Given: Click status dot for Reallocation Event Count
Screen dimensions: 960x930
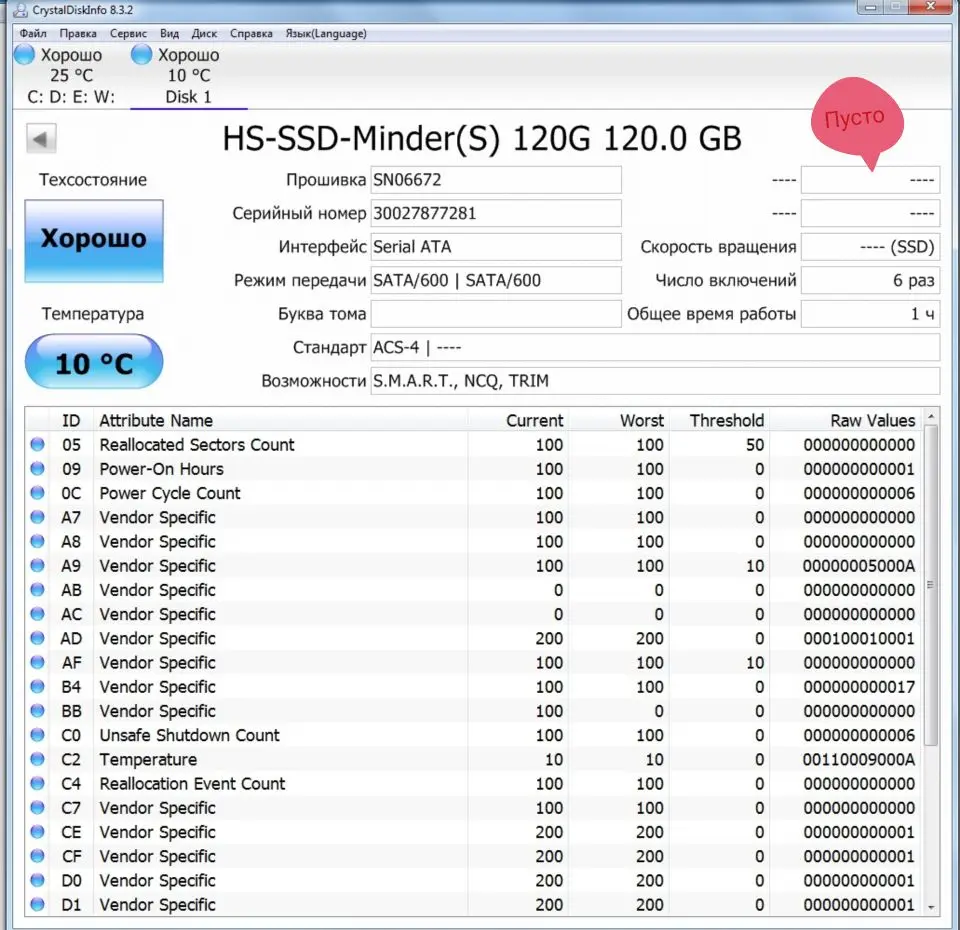Looking at the screenshot, I should click(x=37, y=783).
